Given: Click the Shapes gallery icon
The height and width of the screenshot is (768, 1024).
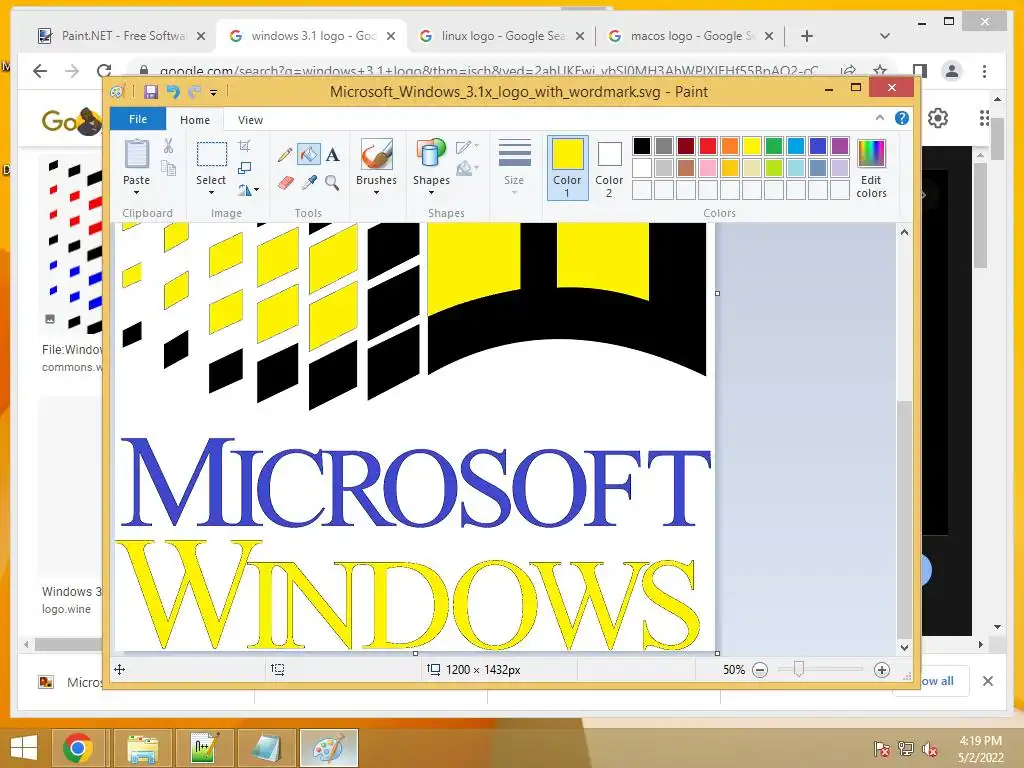Looking at the screenshot, I should click(431, 155).
